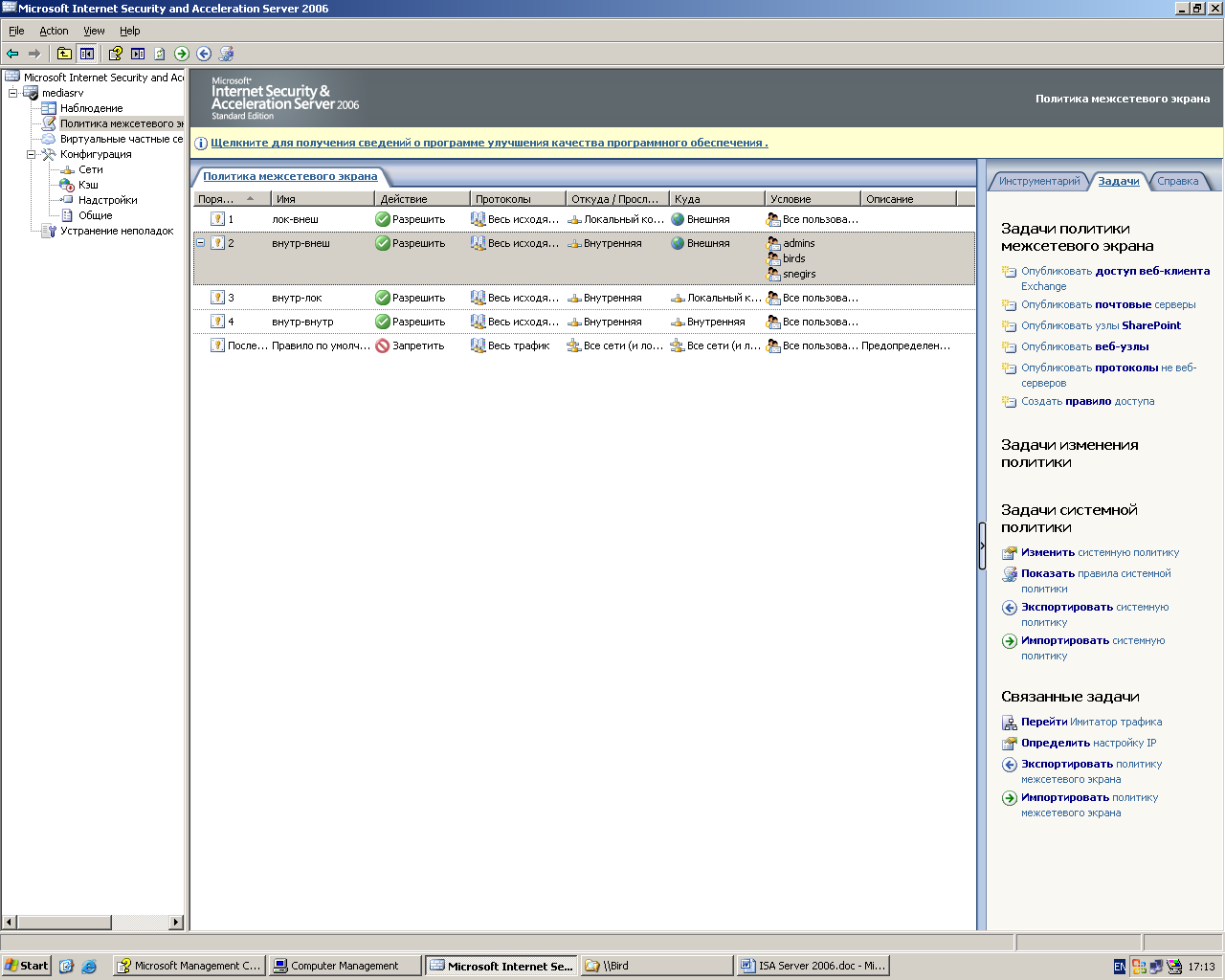
Task: Click Определить настройку IP link
Action: point(1088,744)
